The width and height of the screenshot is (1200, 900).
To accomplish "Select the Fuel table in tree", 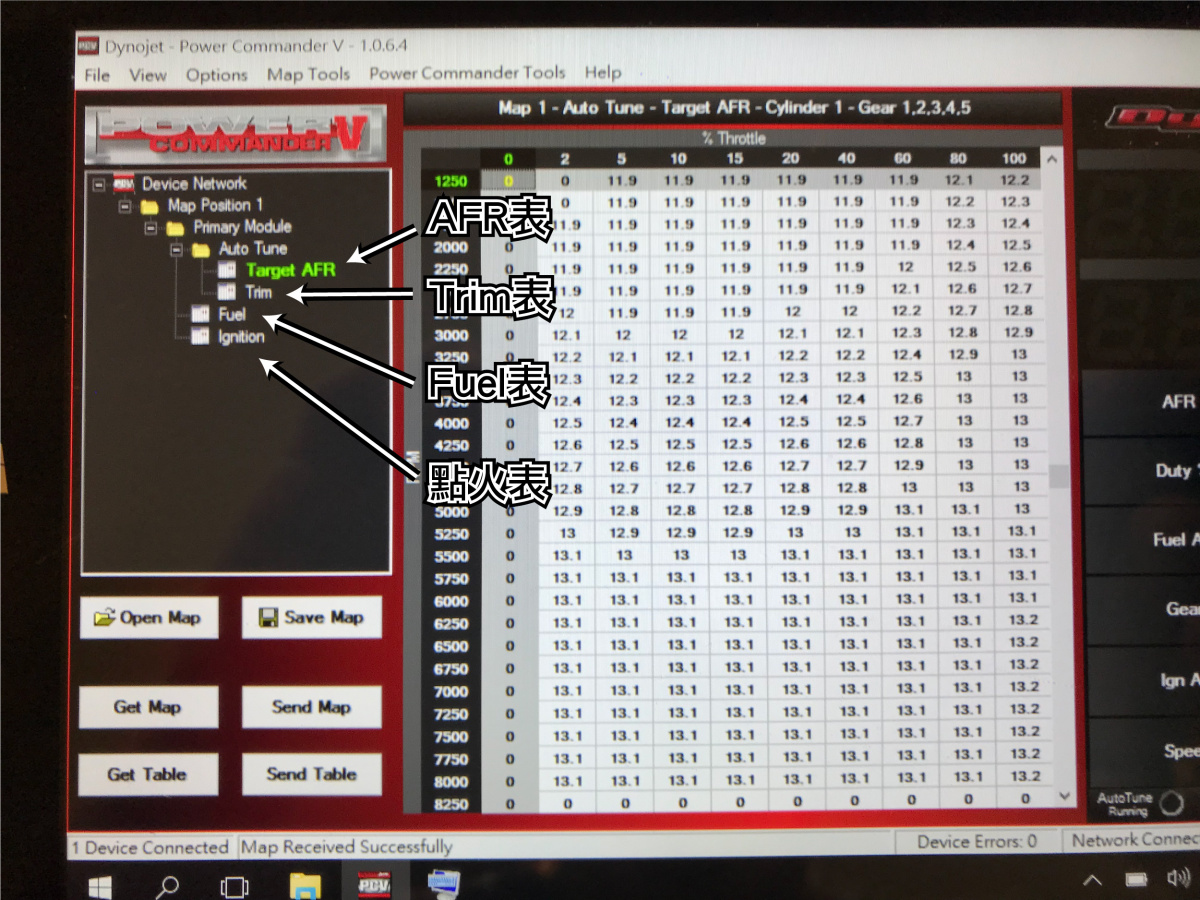I will (x=232, y=314).
